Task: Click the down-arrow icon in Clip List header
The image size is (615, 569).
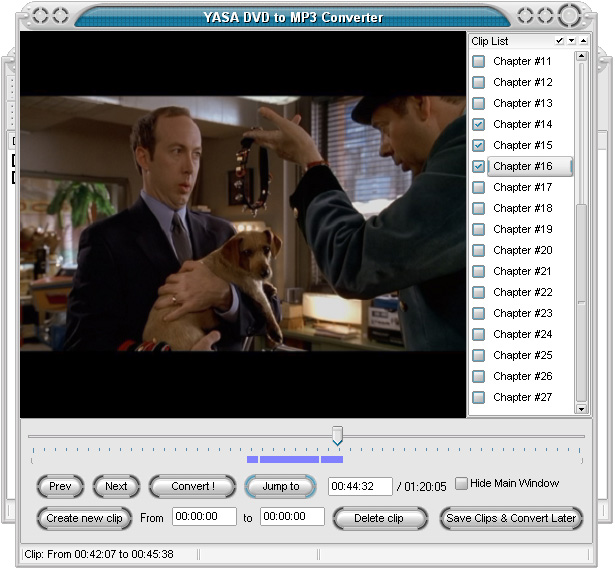Action: point(571,41)
